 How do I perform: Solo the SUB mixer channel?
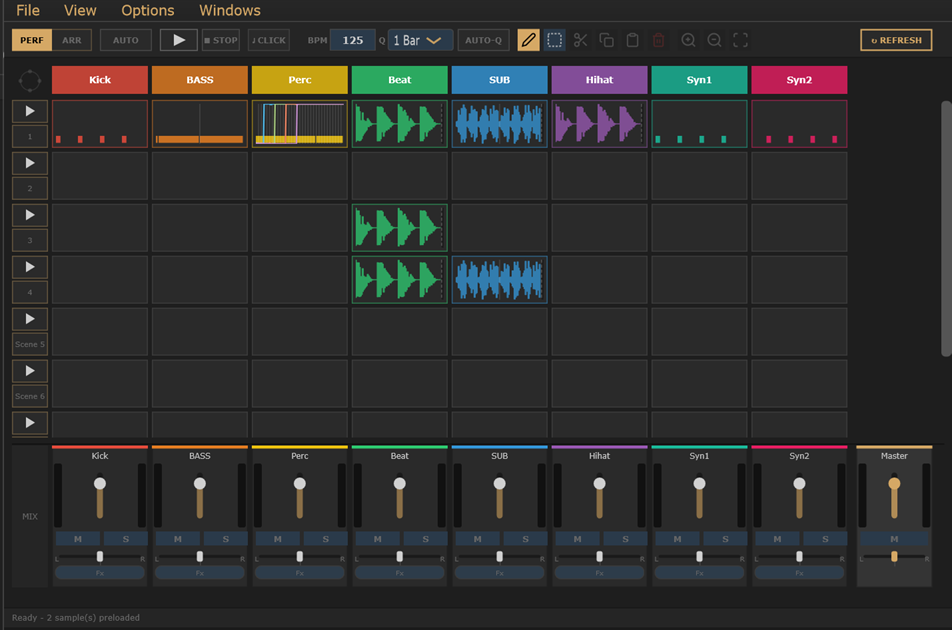pyautogui.click(x=525, y=539)
